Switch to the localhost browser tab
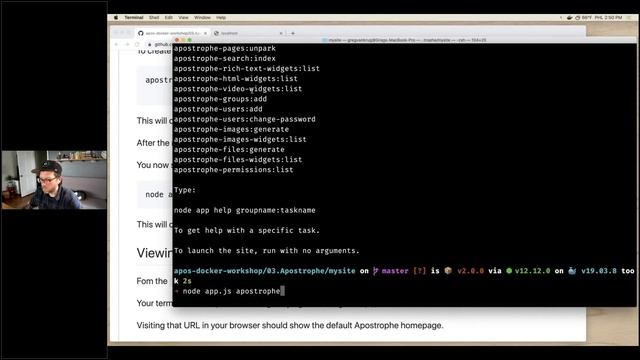The image size is (640, 360). tap(247, 33)
